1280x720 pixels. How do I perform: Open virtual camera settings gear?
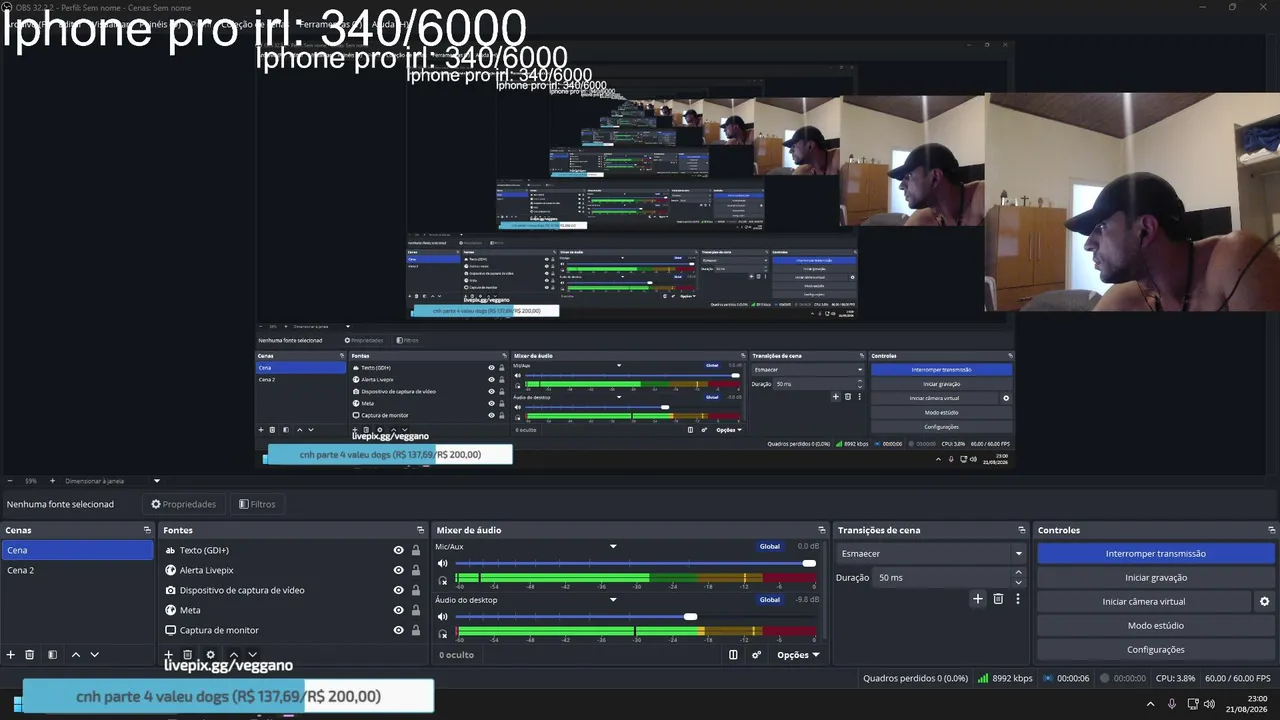click(1264, 602)
